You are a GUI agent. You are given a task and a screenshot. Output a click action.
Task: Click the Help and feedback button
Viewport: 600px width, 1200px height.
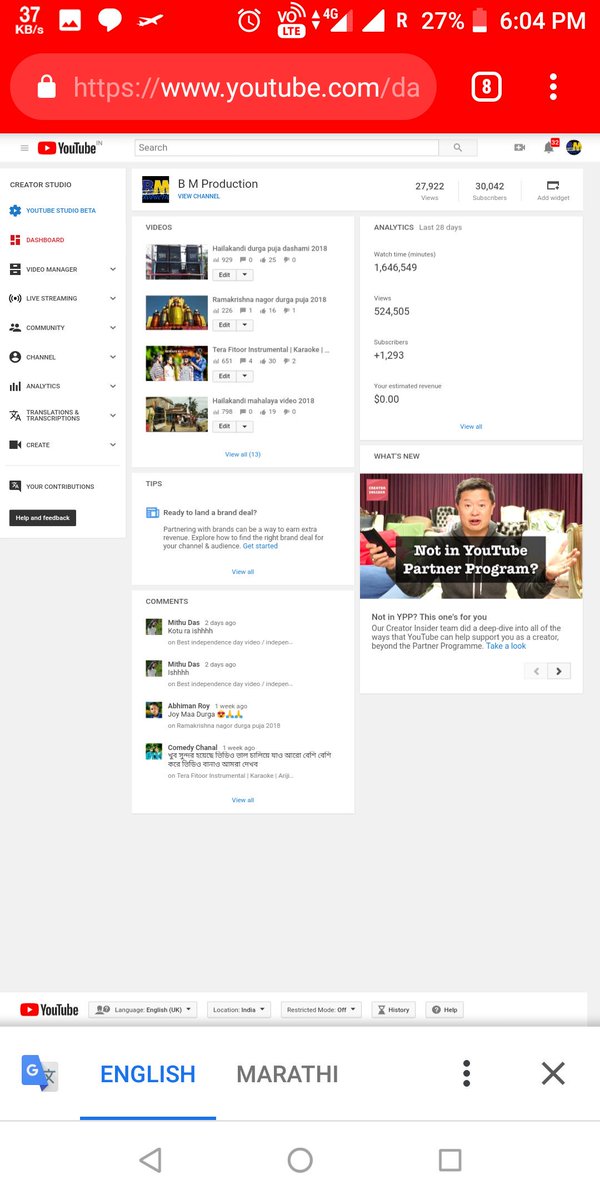point(43,518)
